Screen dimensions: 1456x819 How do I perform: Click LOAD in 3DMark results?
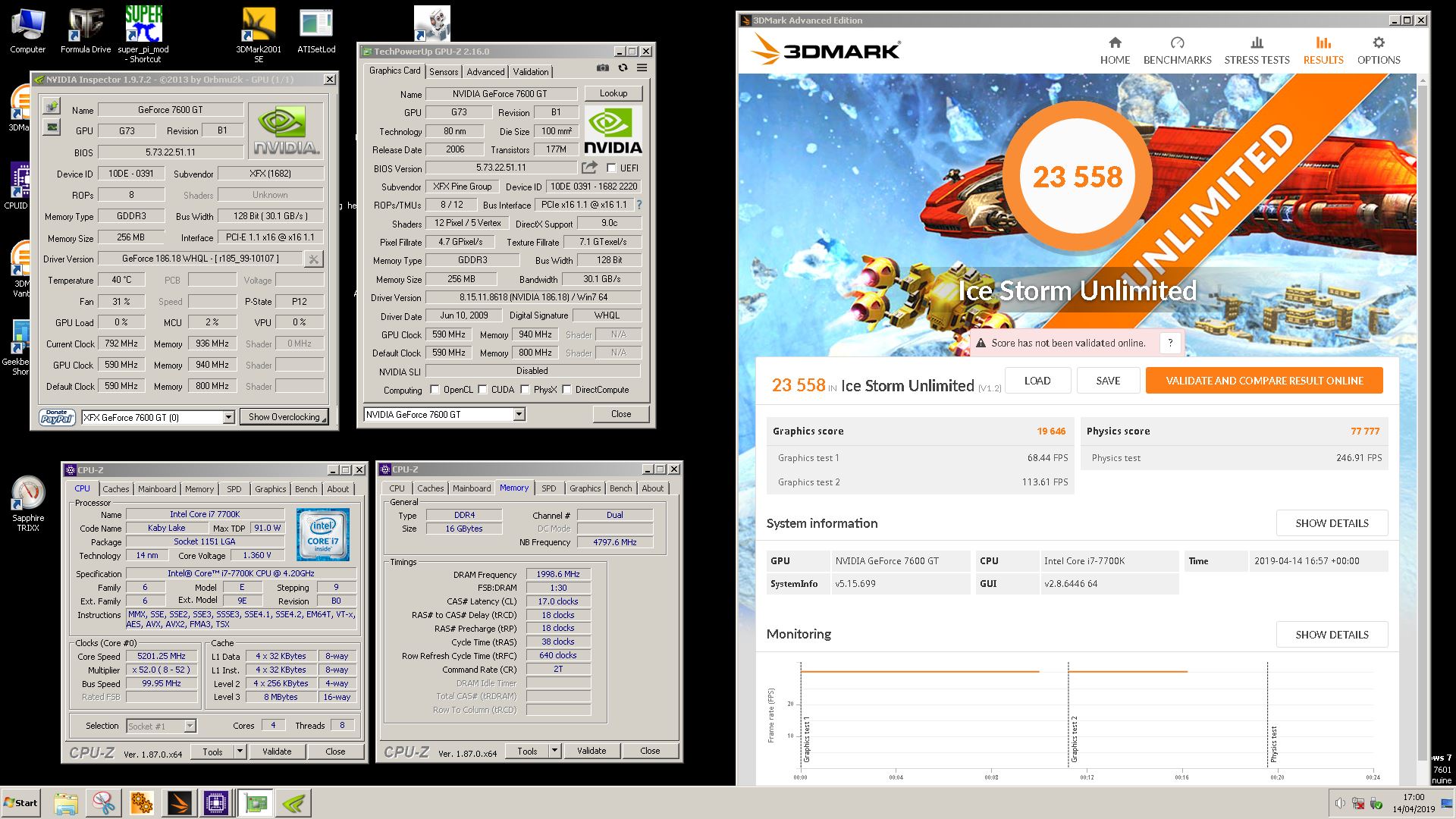1037,381
